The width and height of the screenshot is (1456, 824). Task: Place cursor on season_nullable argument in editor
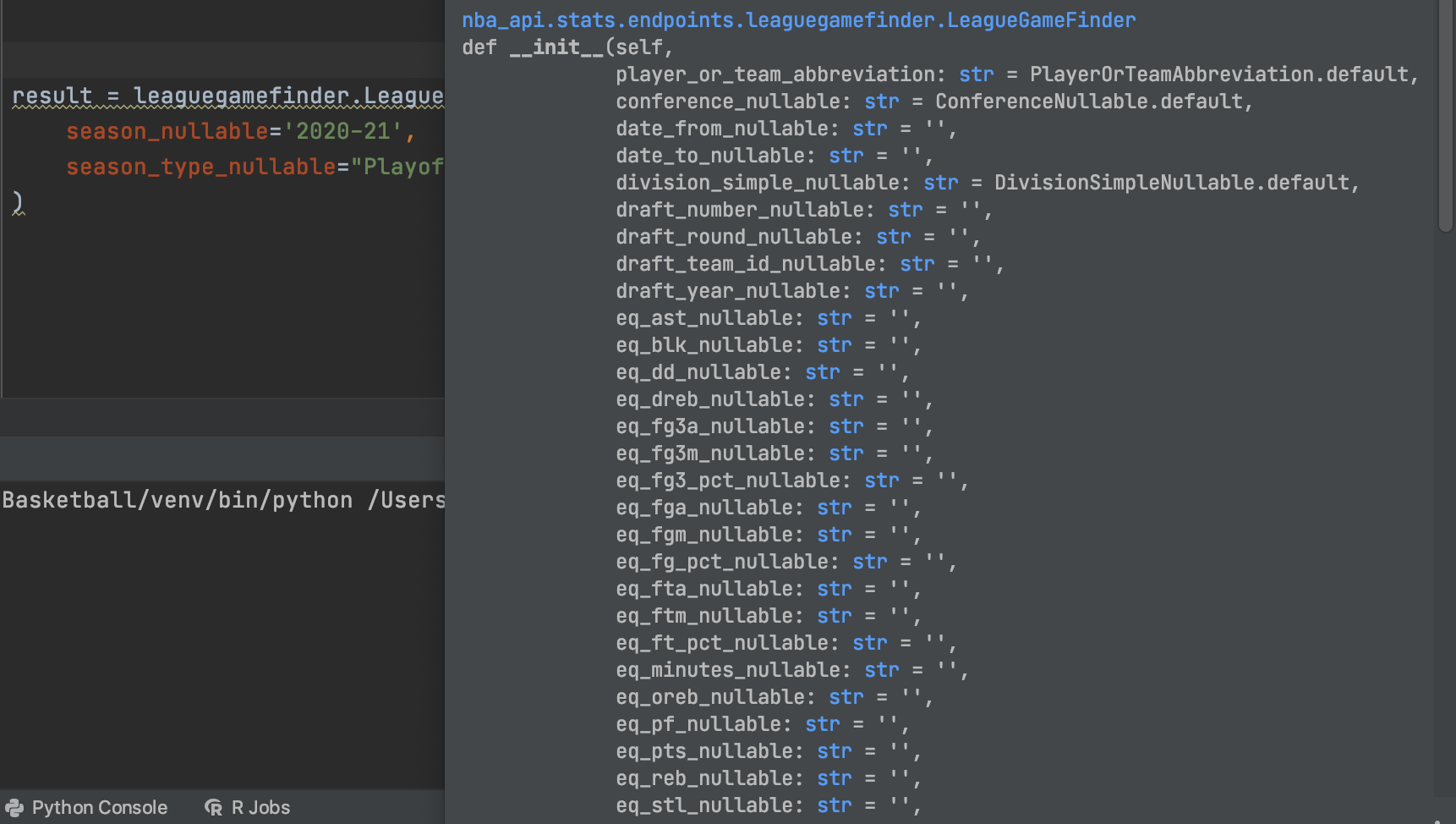pos(167,132)
